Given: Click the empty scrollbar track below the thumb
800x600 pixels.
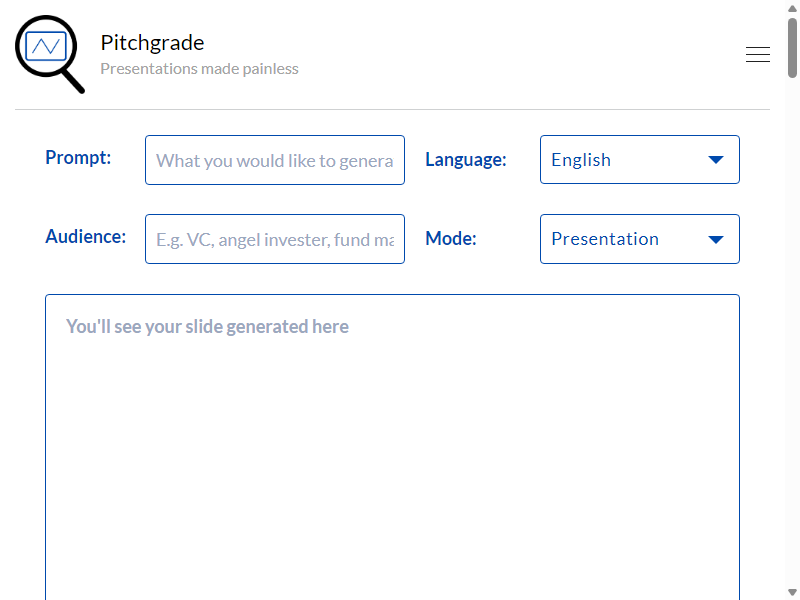Looking at the screenshot, I should [792, 332].
